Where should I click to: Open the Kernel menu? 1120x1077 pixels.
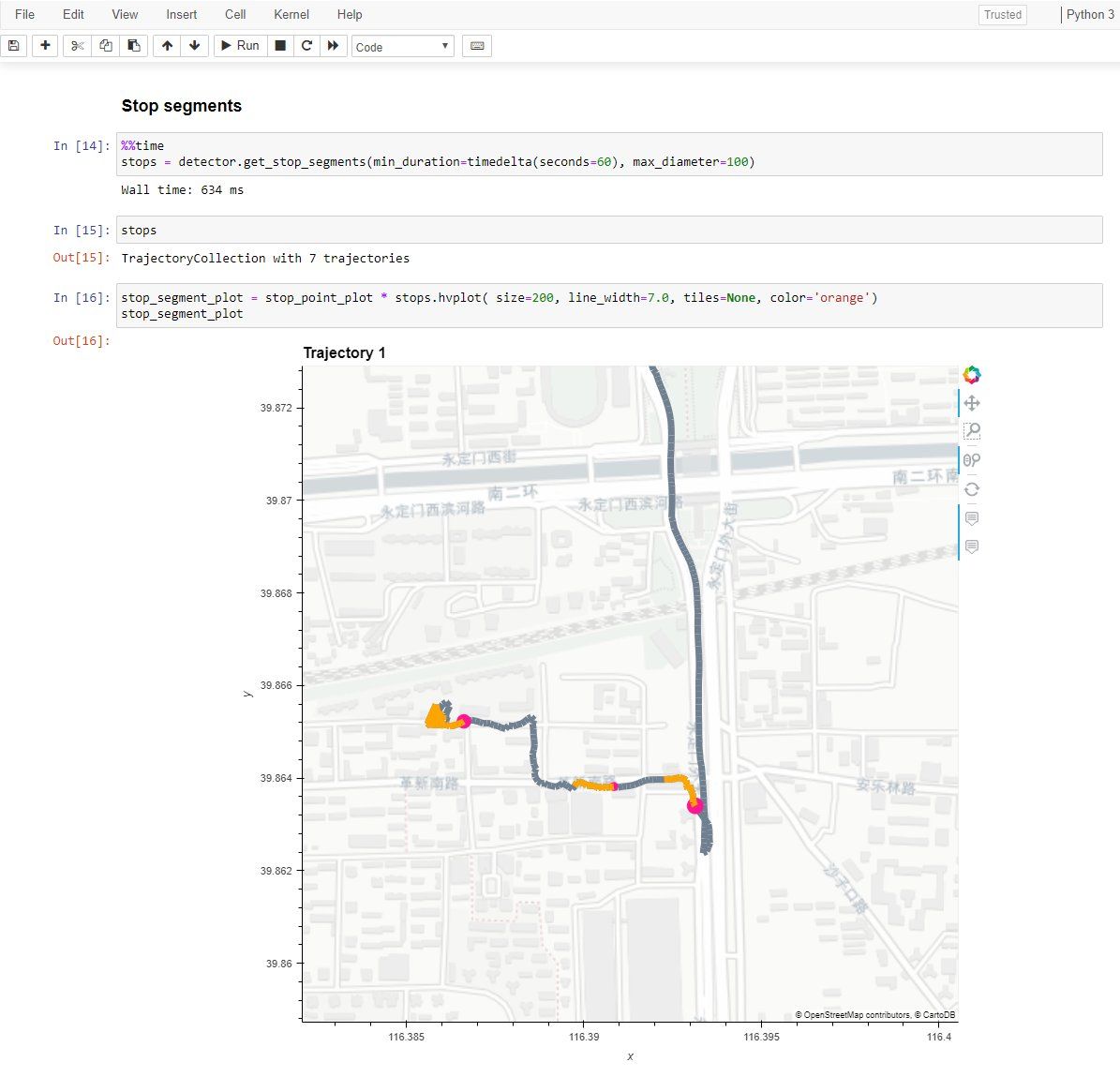(291, 14)
